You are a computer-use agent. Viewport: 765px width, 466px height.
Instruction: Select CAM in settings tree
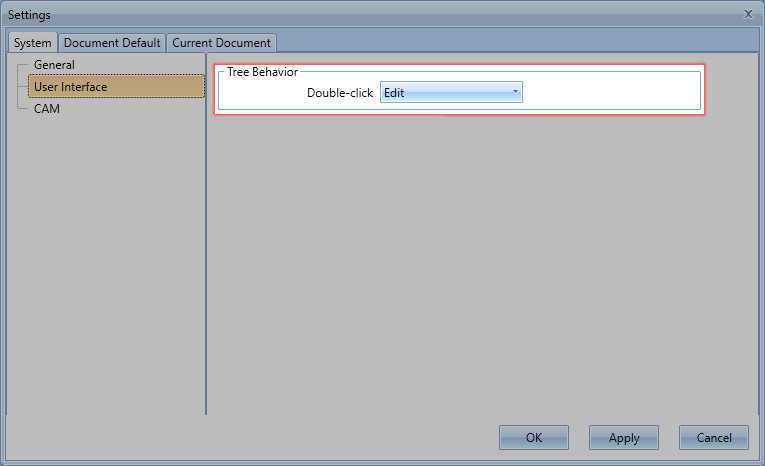47,108
